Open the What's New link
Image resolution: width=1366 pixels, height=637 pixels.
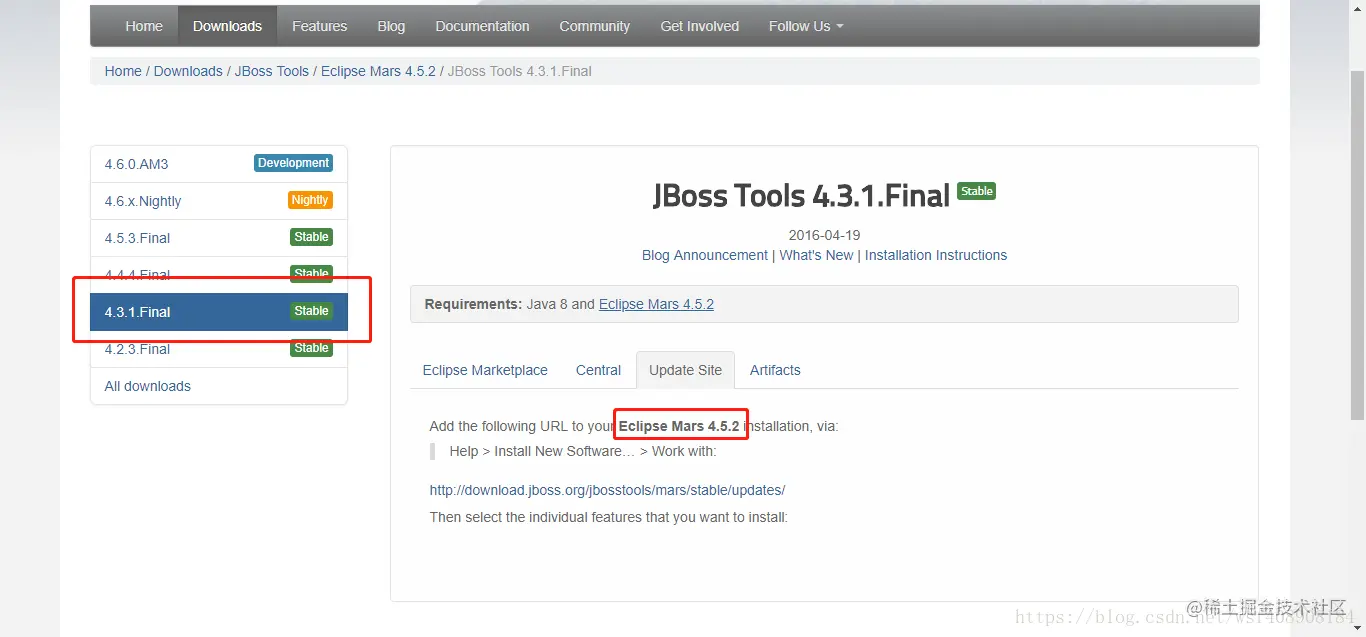click(x=816, y=255)
